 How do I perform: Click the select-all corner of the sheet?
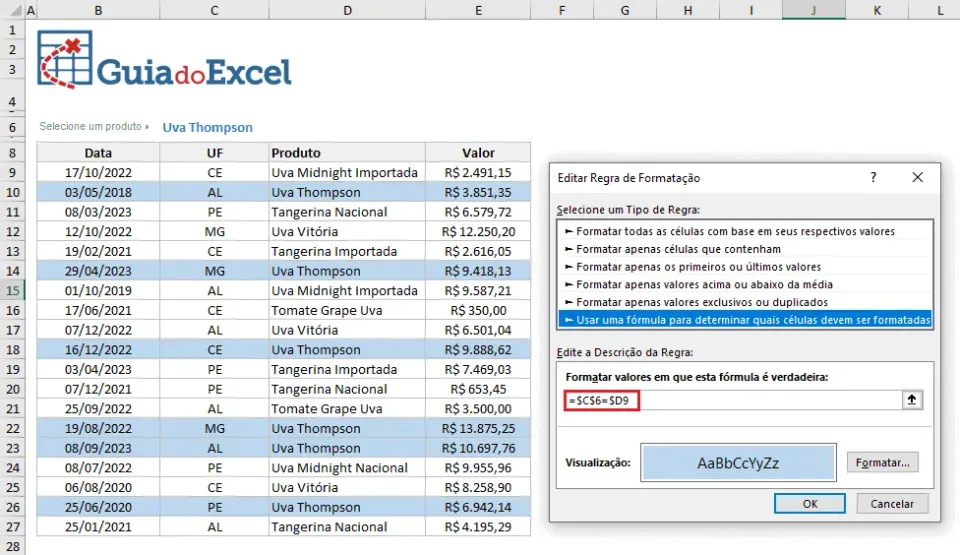pyautogui.click(x=12, y=10)
